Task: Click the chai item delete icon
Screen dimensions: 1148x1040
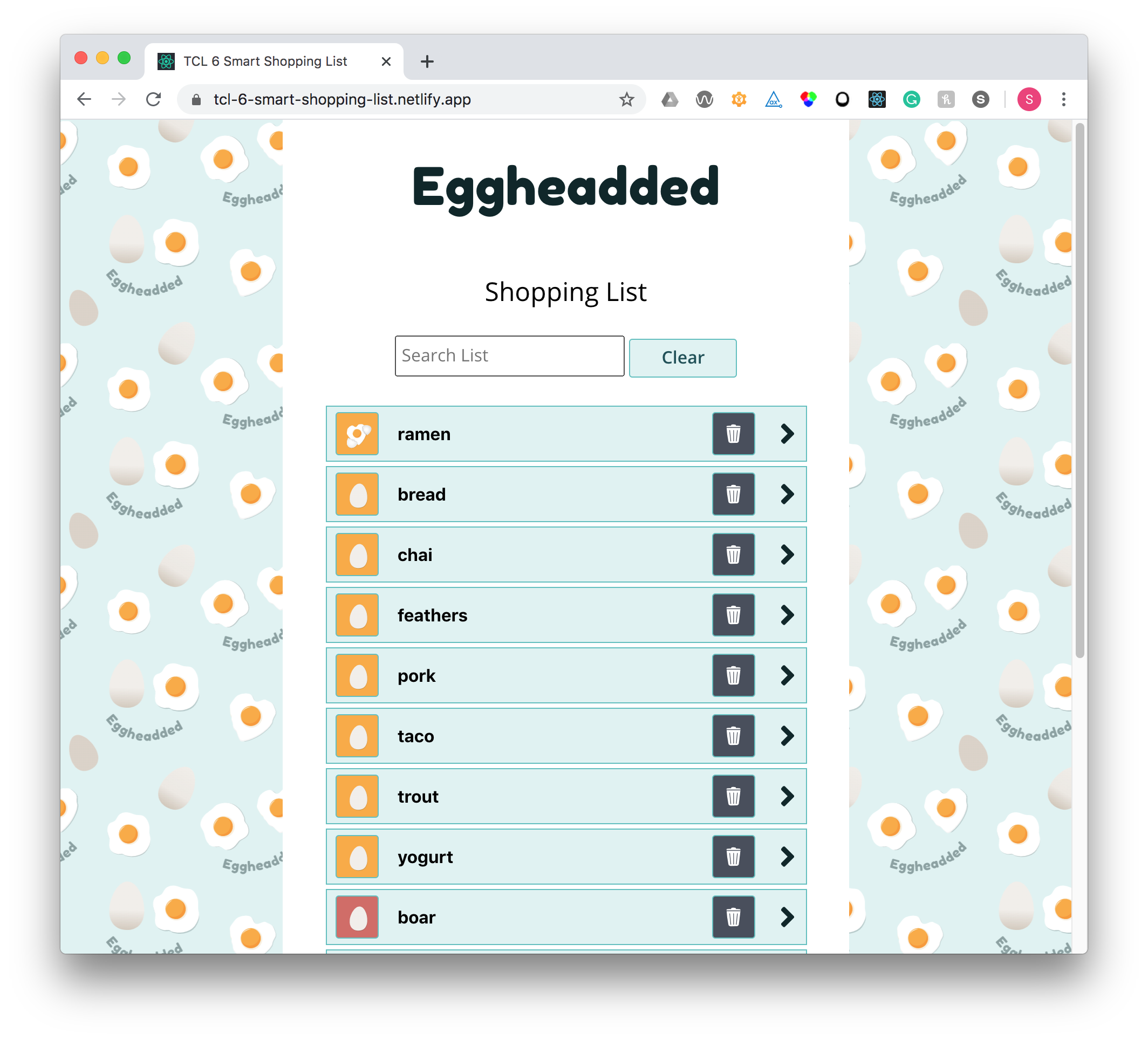Action: pos(732,554)
